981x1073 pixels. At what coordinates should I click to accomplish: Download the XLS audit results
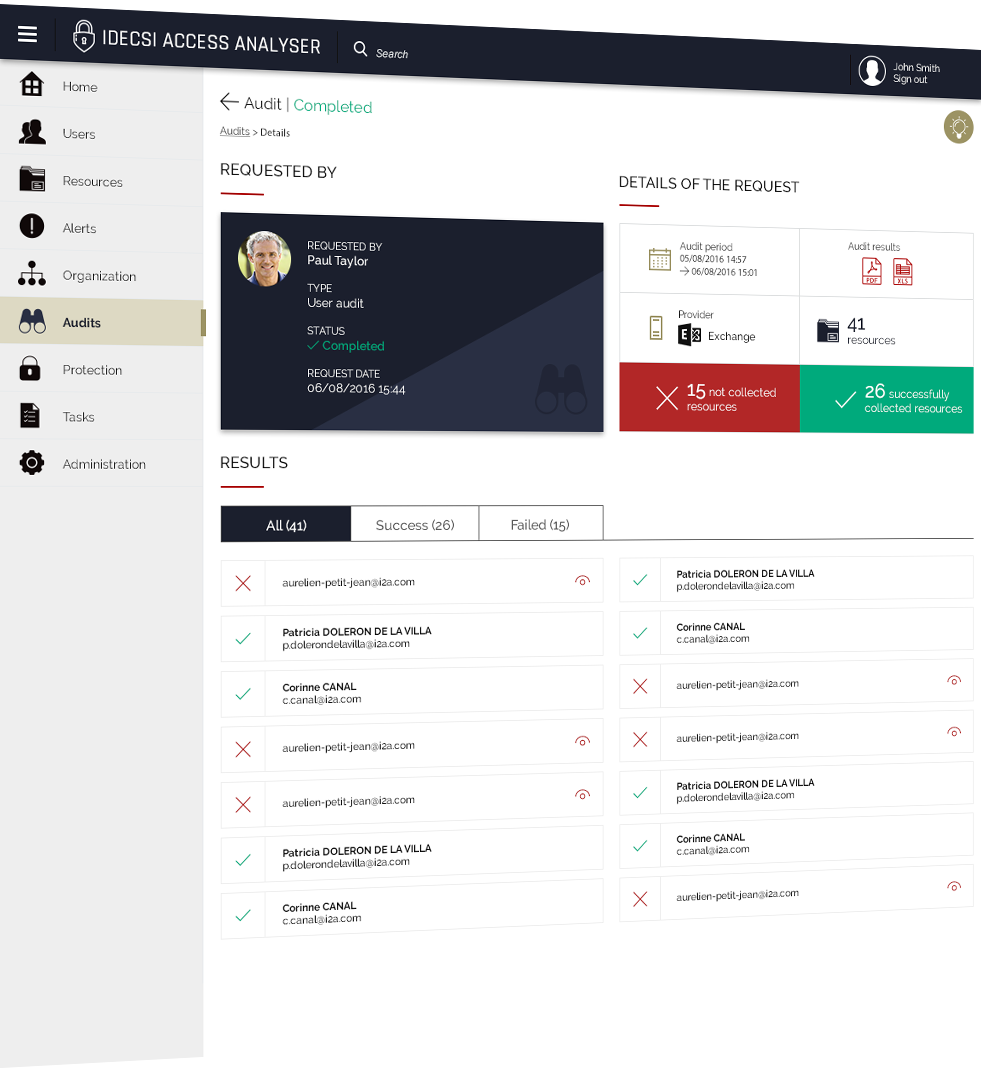(903, 271)
